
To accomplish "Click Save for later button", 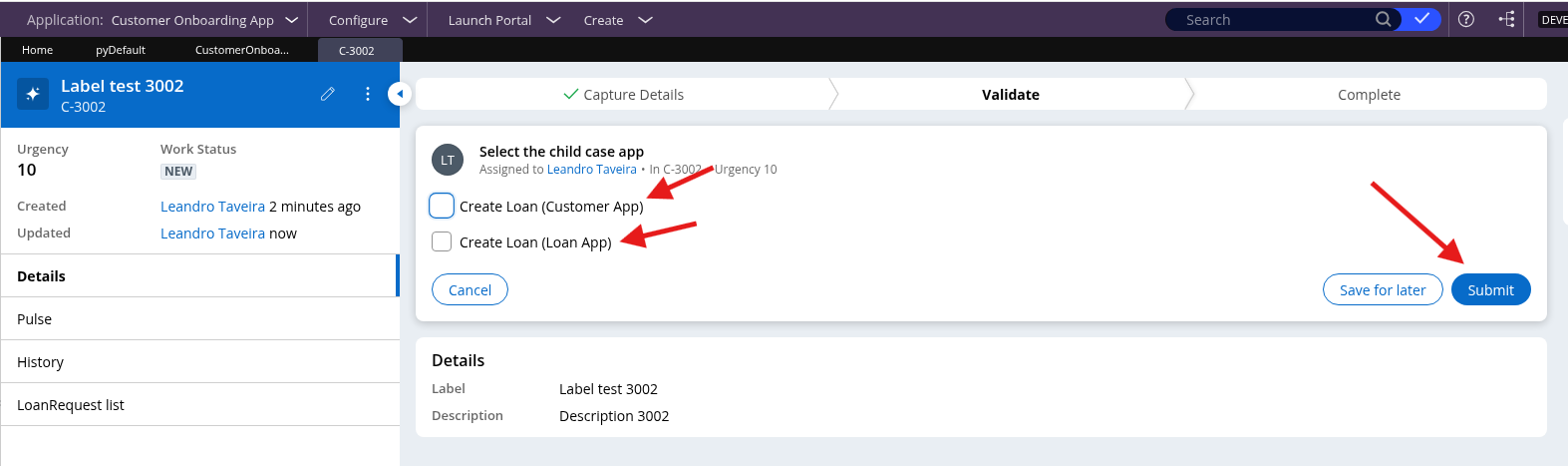I will click(1382, 289).
